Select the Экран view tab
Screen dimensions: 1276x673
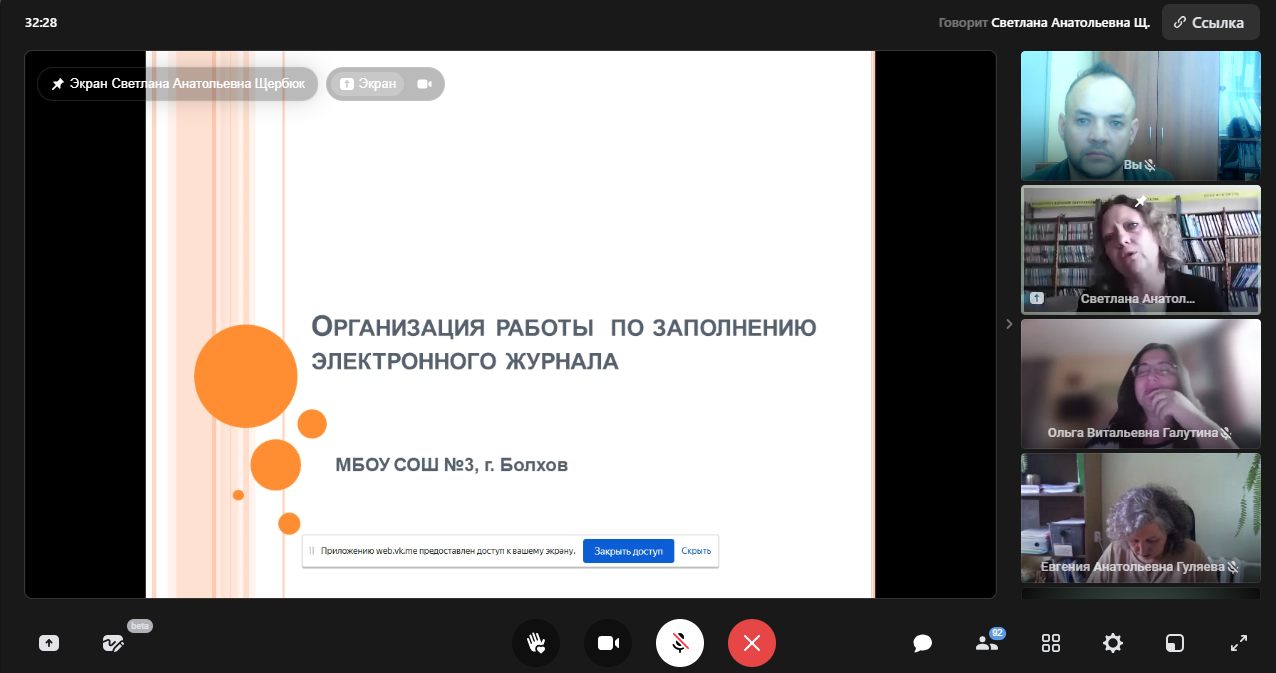(x=368, y=84)
